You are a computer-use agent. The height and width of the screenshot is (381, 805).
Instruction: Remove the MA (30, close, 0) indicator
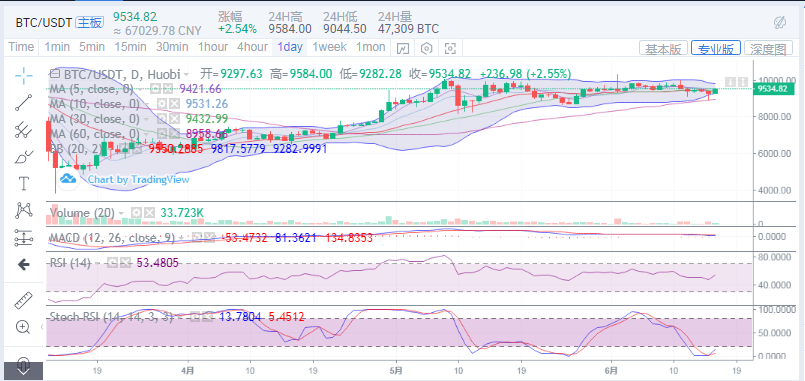(176, 119)
